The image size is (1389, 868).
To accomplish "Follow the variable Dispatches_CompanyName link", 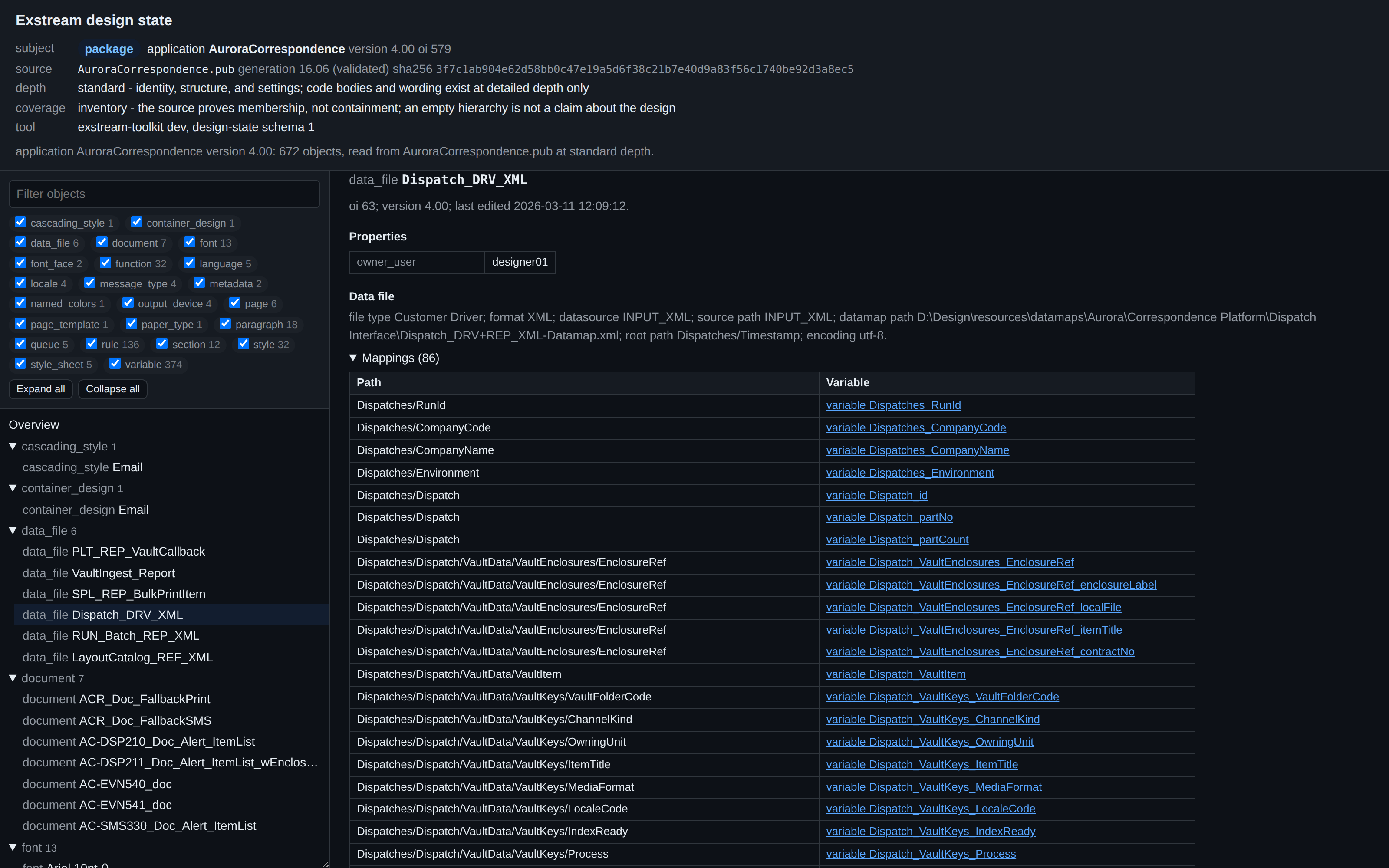I will (x=917, y=450).
